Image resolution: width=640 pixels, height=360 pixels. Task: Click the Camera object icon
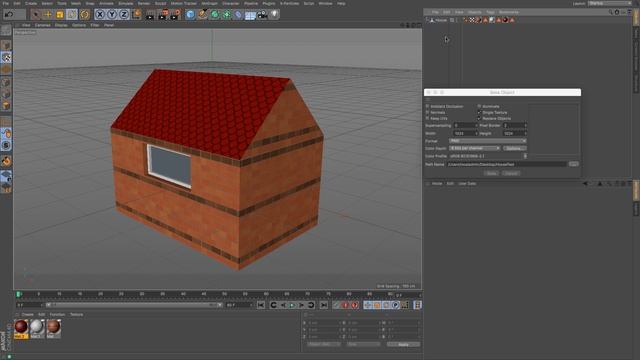click(262, 15)
